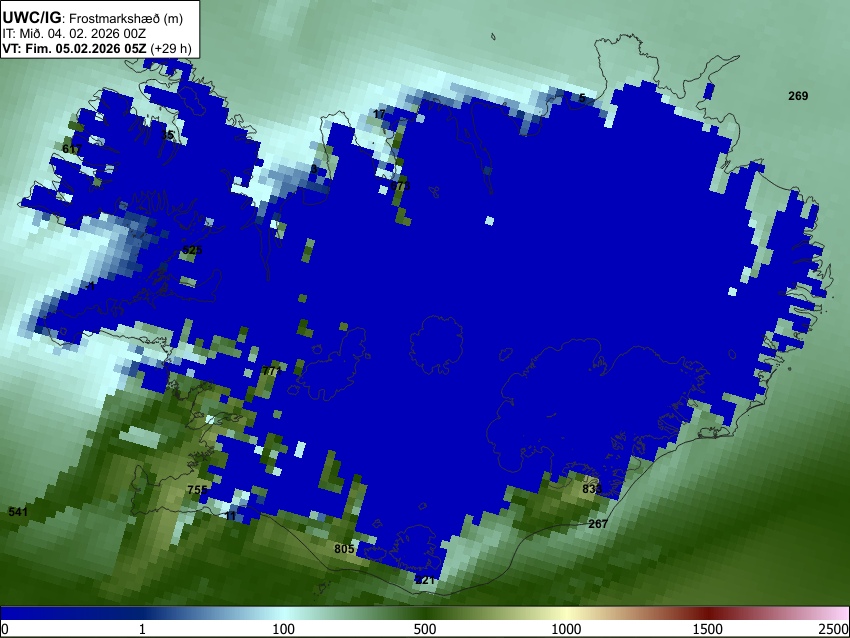Click the map value 267 near the southeast coast
The height and width of the screenshot is (638, 850).
pos(598,524)
